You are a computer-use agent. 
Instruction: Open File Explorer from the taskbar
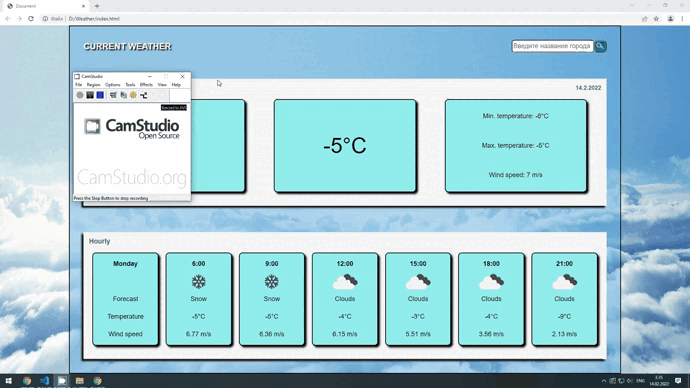click(x=80, y=381)
